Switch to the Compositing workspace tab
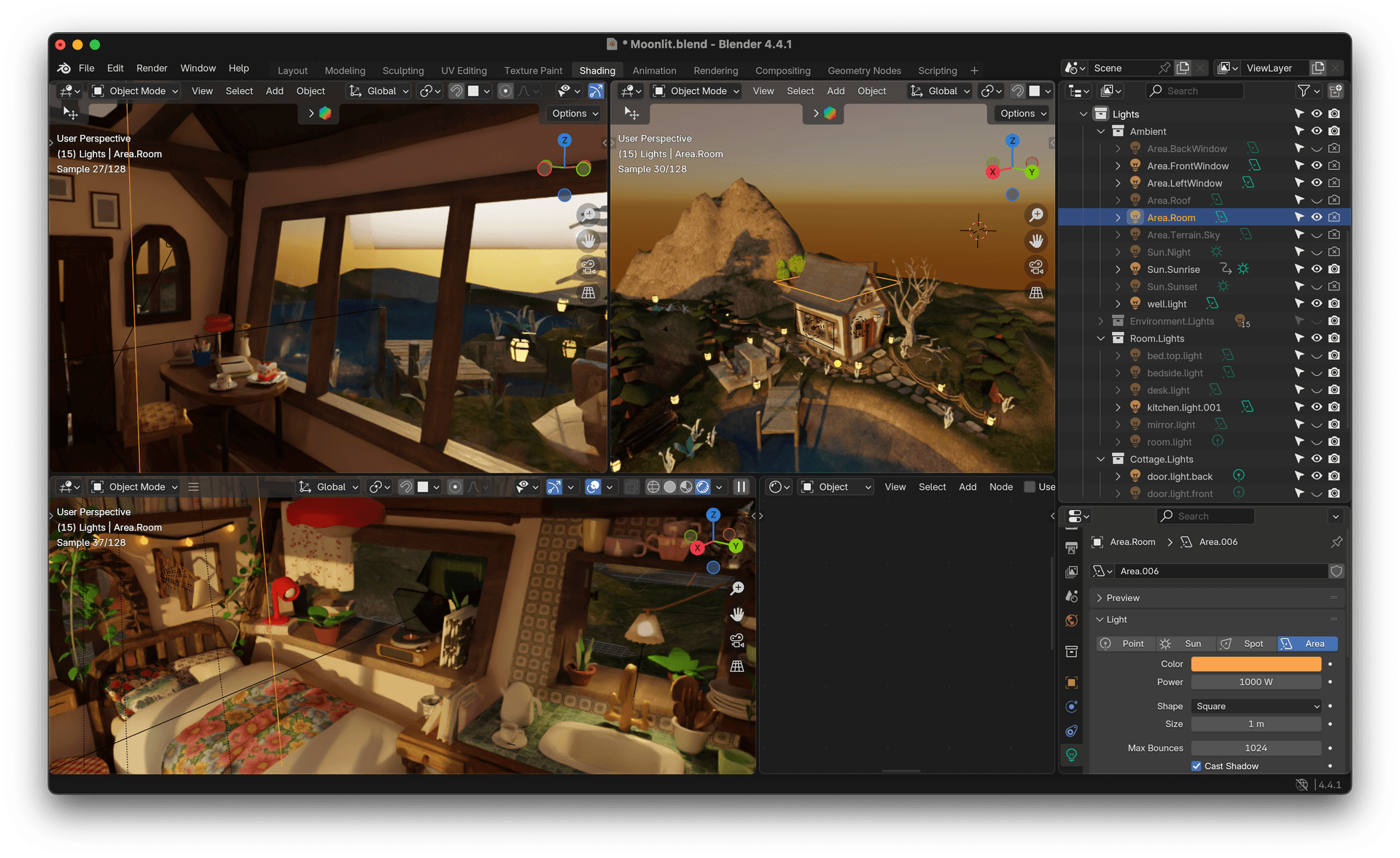This screenshot has width=1400, height=858. click(x=782, y=71)
